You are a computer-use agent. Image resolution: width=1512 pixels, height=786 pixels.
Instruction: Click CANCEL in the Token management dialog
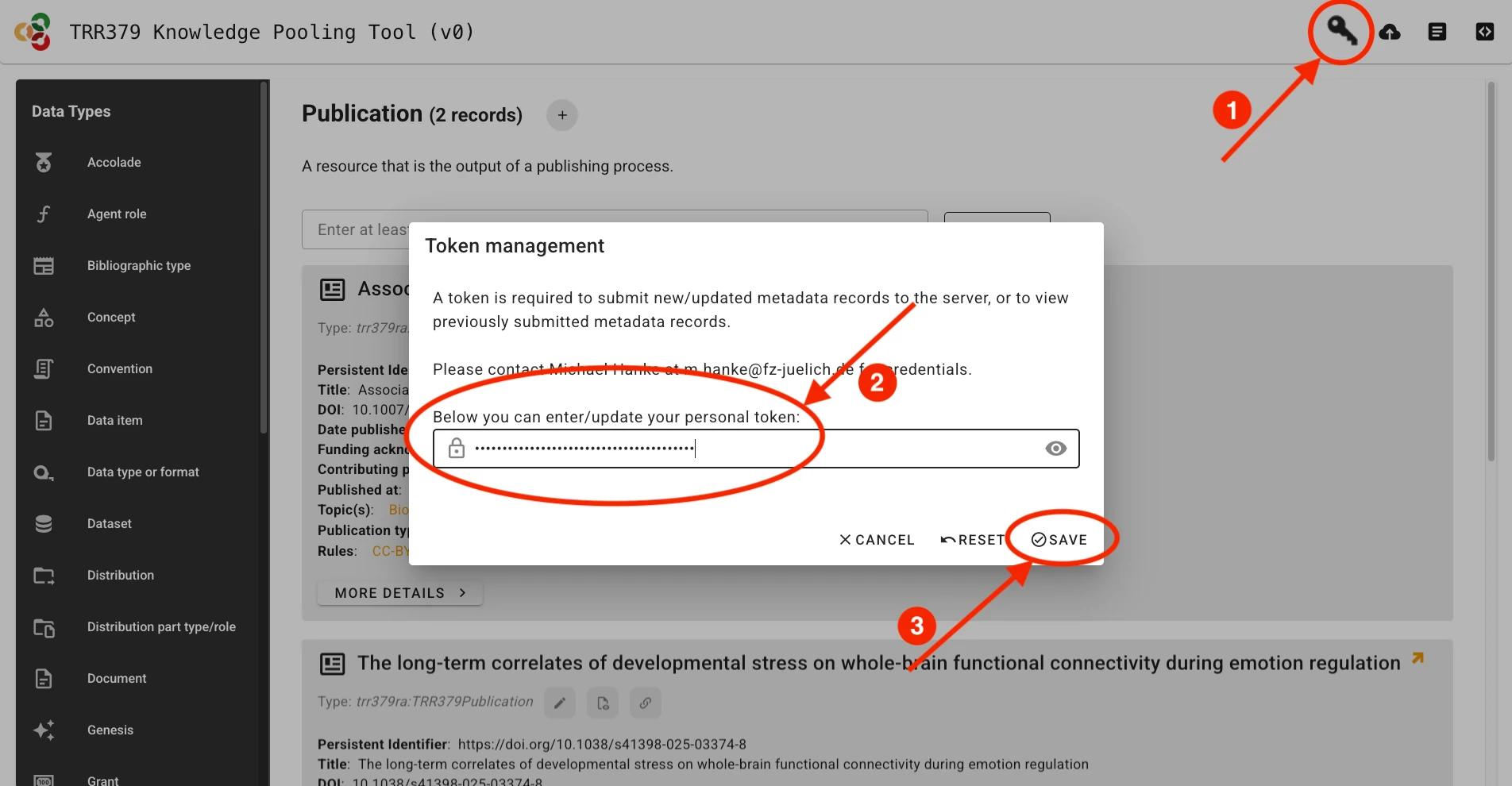coord(876,539)
